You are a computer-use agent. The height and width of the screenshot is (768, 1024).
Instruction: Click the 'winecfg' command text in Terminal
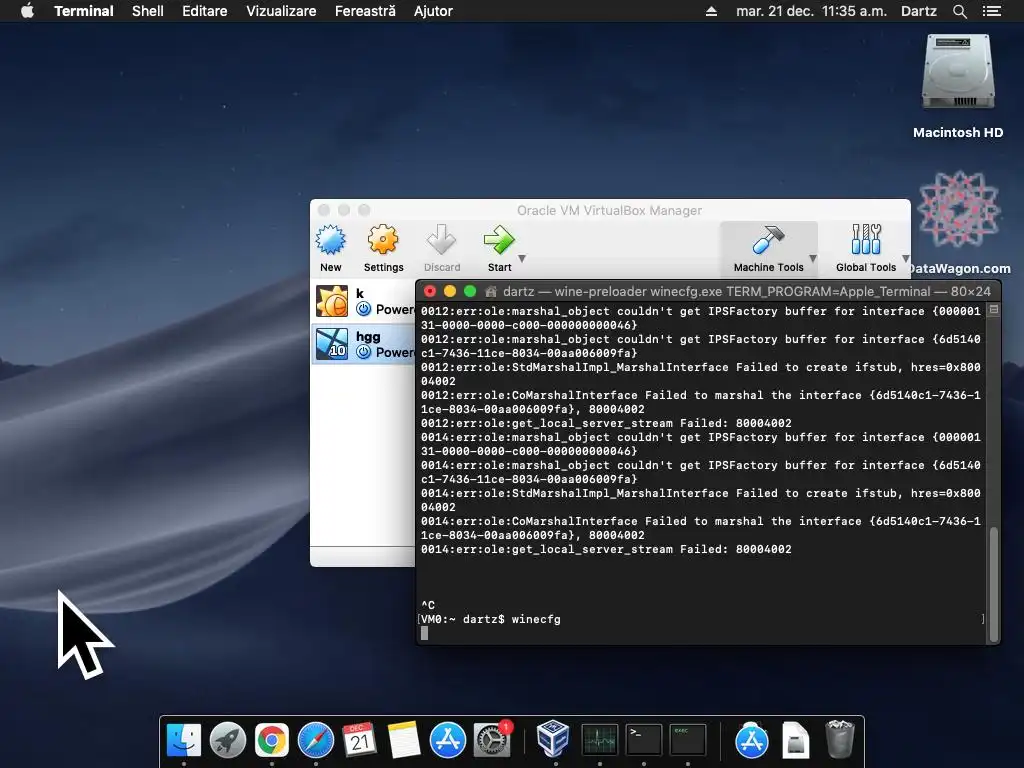click(536, 619)
